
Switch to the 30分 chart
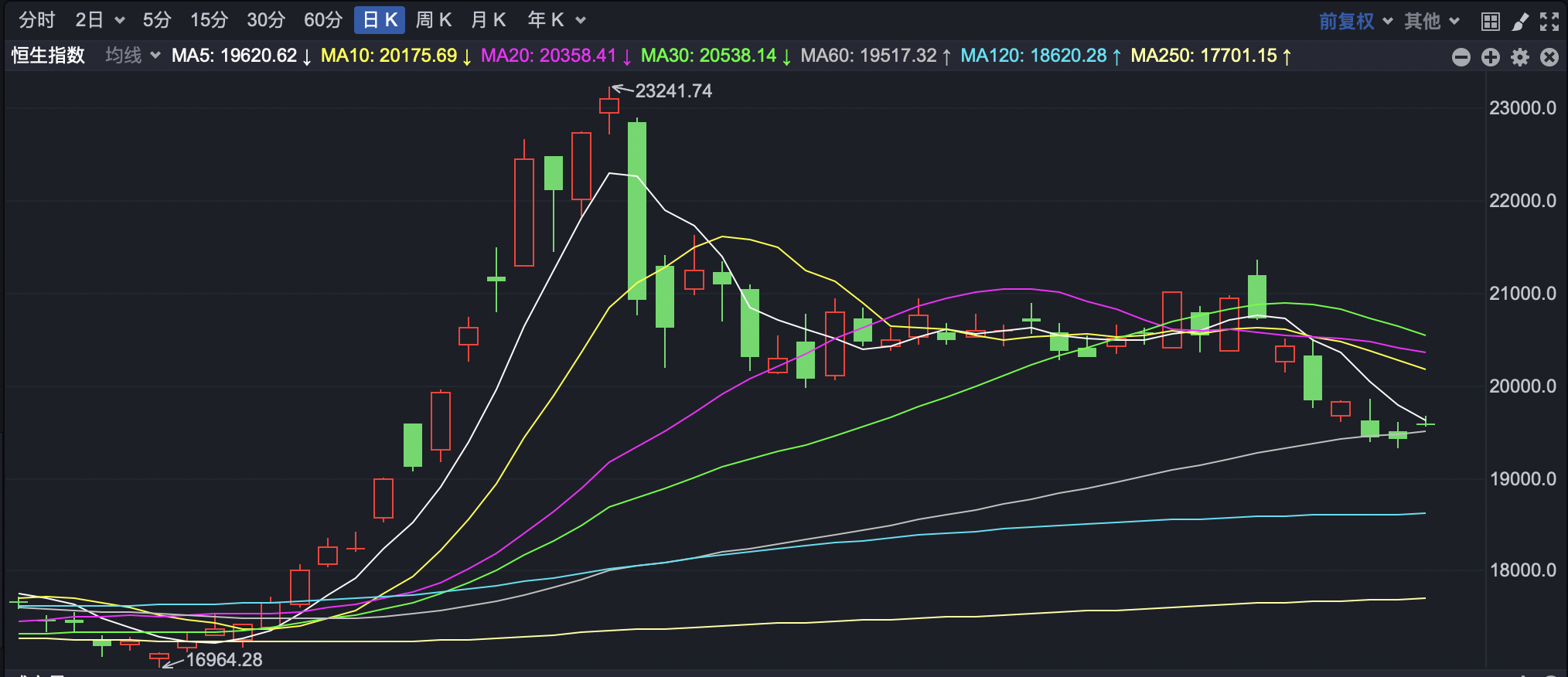coord(266,20)
